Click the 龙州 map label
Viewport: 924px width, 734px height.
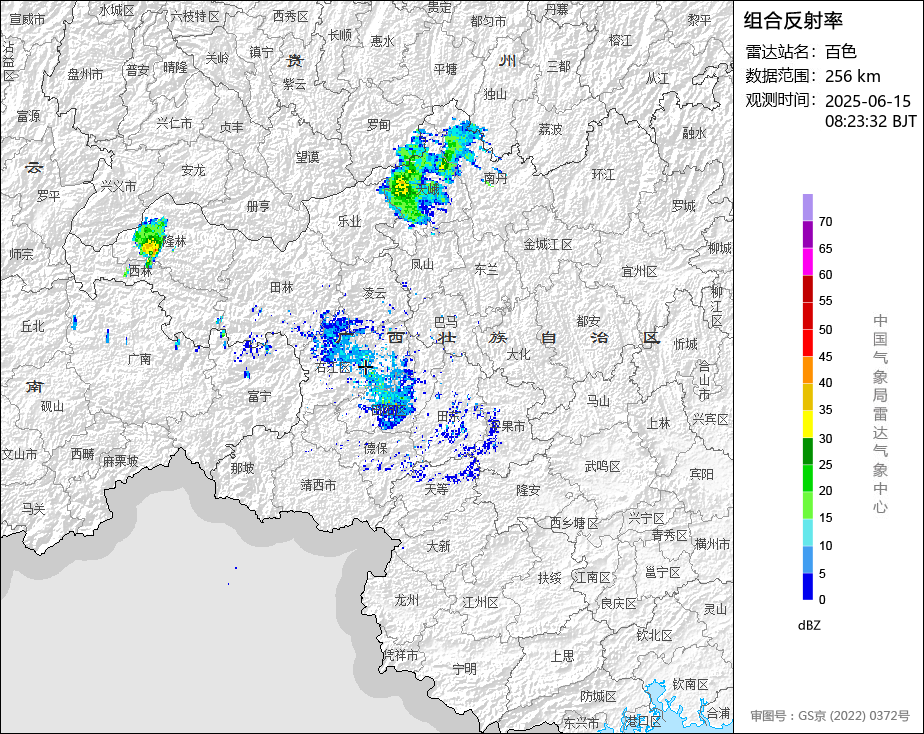pyautogui.click(x=407, y=600)
